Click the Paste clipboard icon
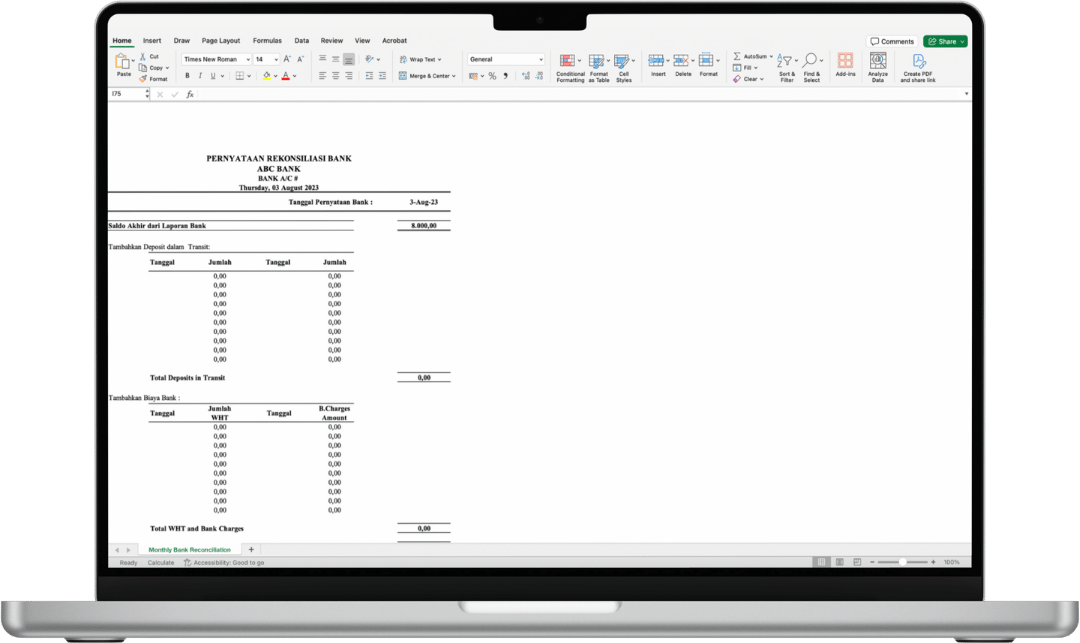 [123, 62]
